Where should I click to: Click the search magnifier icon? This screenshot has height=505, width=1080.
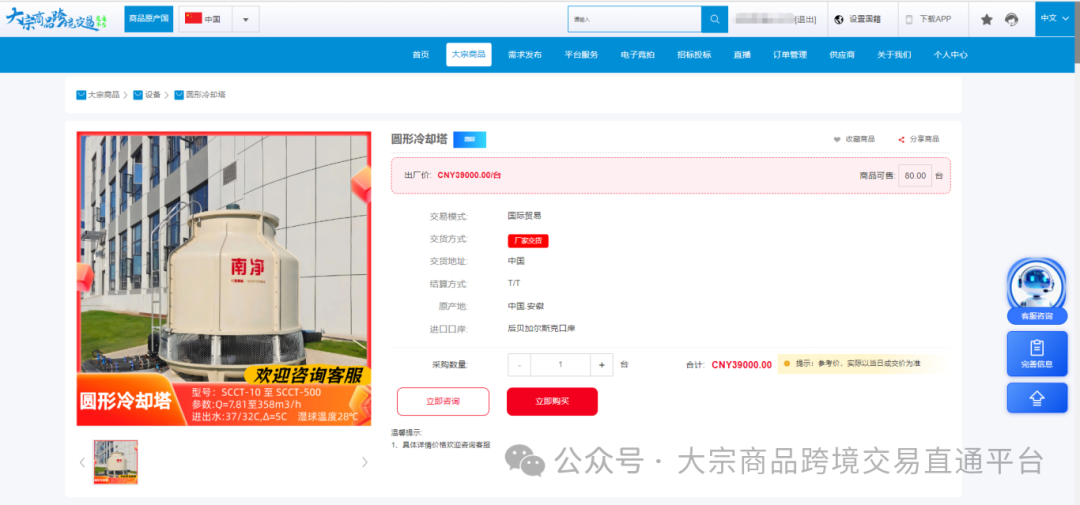click(x=714, y=19)
